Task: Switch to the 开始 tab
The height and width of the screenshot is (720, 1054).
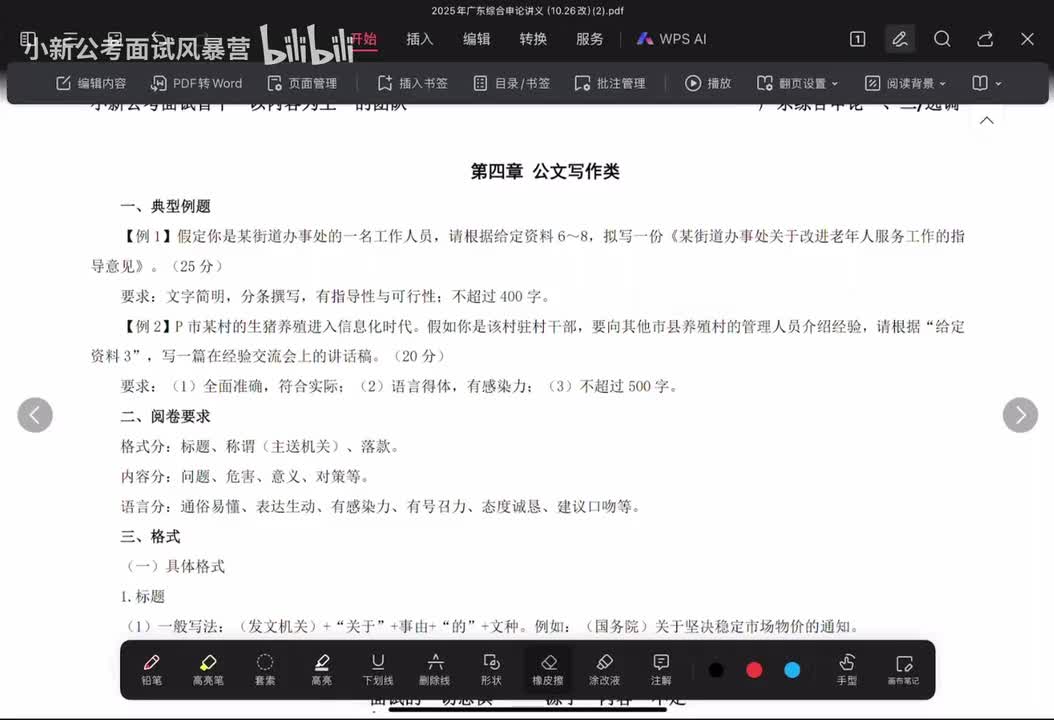Action: tap(364, 39)
